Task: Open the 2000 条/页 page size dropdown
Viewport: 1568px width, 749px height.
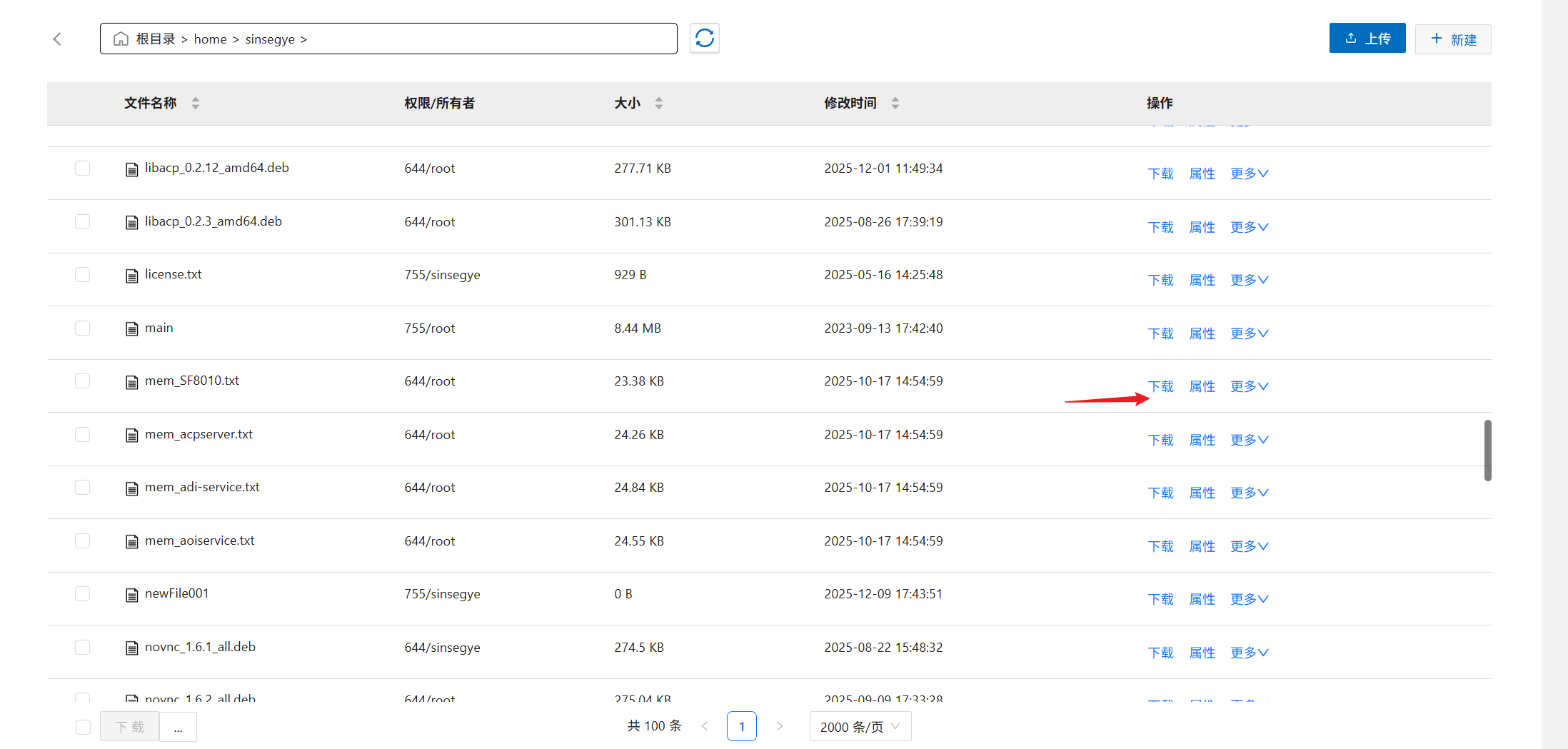Action: (x=860, y=727)
